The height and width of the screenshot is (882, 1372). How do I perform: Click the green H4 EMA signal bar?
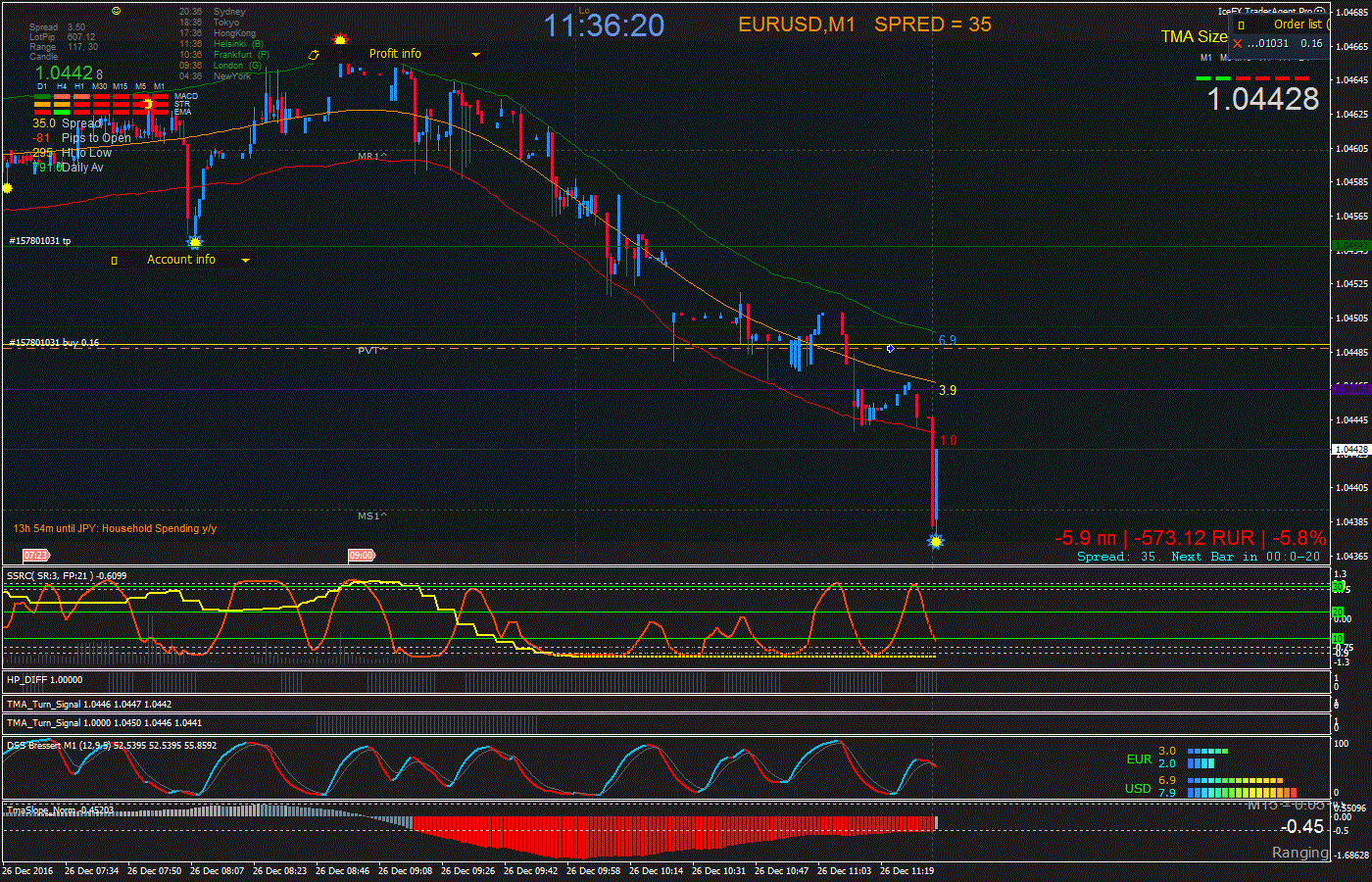pos(62,112)
